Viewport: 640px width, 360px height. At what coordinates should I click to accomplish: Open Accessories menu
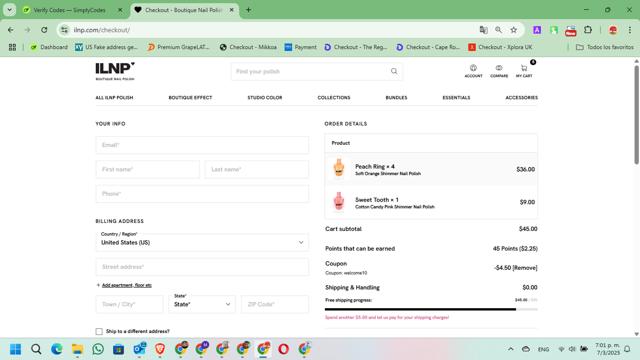pos(522,98)
